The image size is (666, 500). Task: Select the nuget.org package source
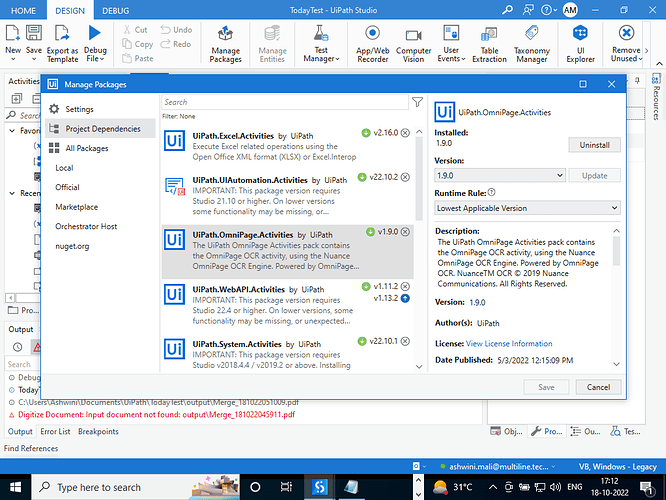72,246
